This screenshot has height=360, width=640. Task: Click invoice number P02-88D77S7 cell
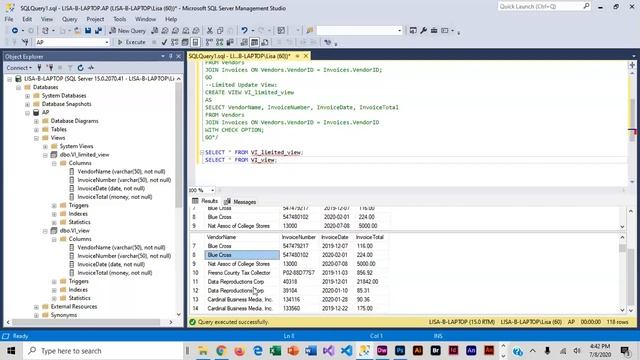pyautogui.click(x=300, y=273)
